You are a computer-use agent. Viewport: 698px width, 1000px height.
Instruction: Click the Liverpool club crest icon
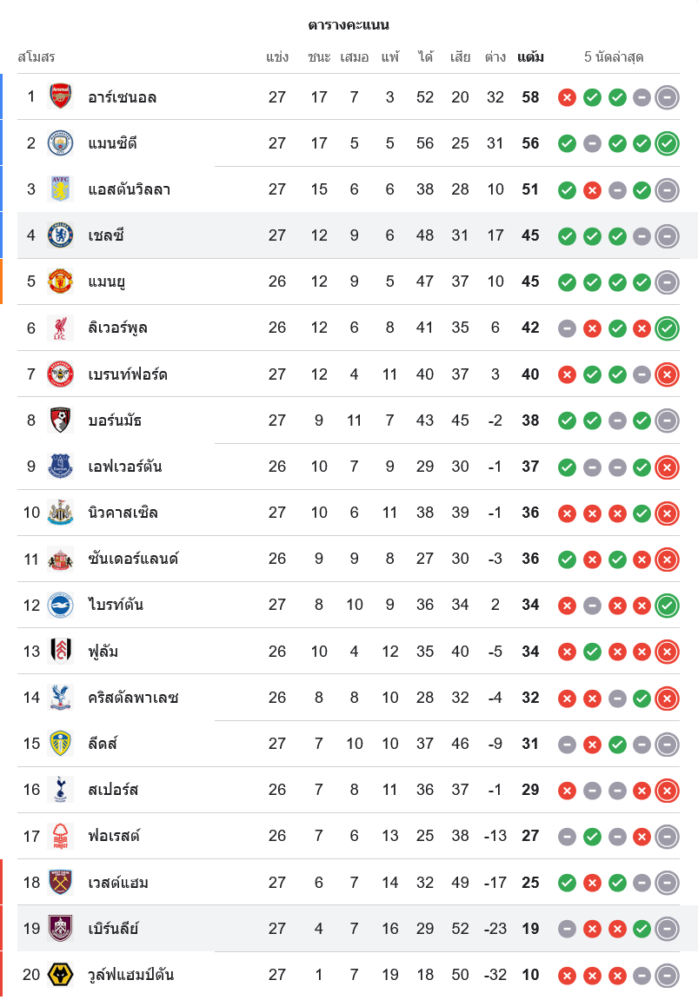click(61, 328)
